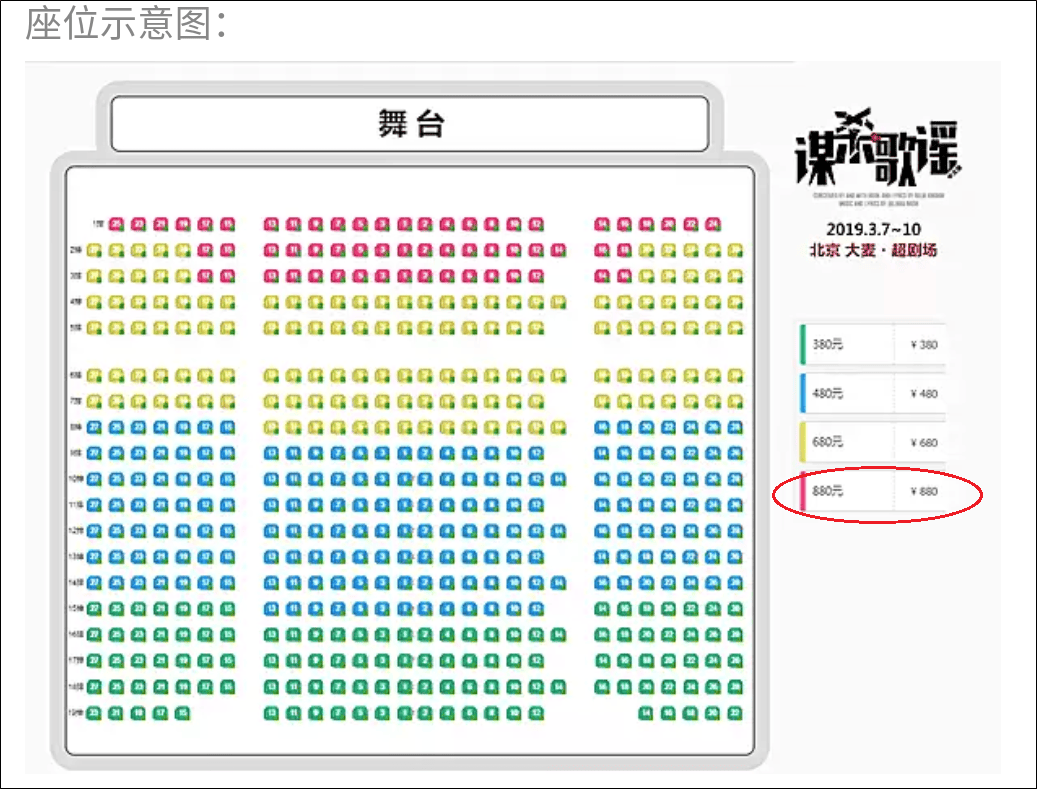Click the 北京 大麦·超剧场 venue text
This screenshot has width=1037, height=789.
[873, 250]
